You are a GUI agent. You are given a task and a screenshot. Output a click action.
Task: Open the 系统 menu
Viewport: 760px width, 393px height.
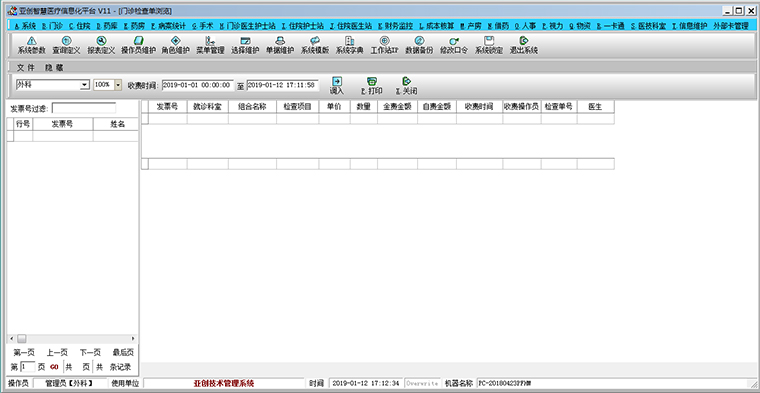pyautogui.click(x=26, y=26)
